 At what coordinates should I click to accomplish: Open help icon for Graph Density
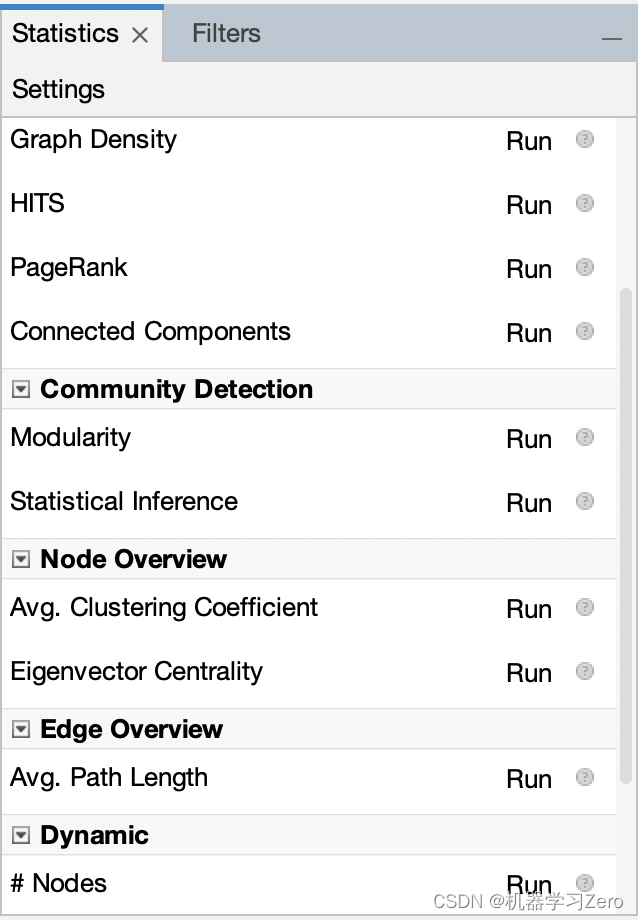tap(585, 139)
